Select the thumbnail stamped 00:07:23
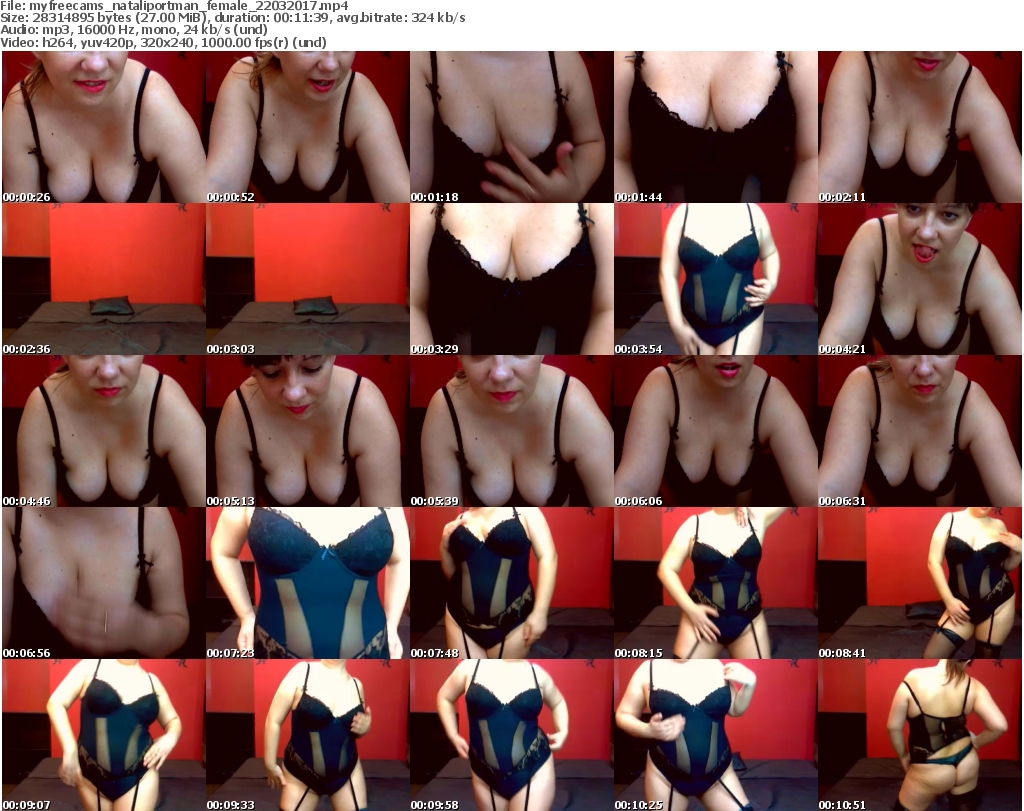This screenshot has height=811, width=1024. (x=308, y=583)
